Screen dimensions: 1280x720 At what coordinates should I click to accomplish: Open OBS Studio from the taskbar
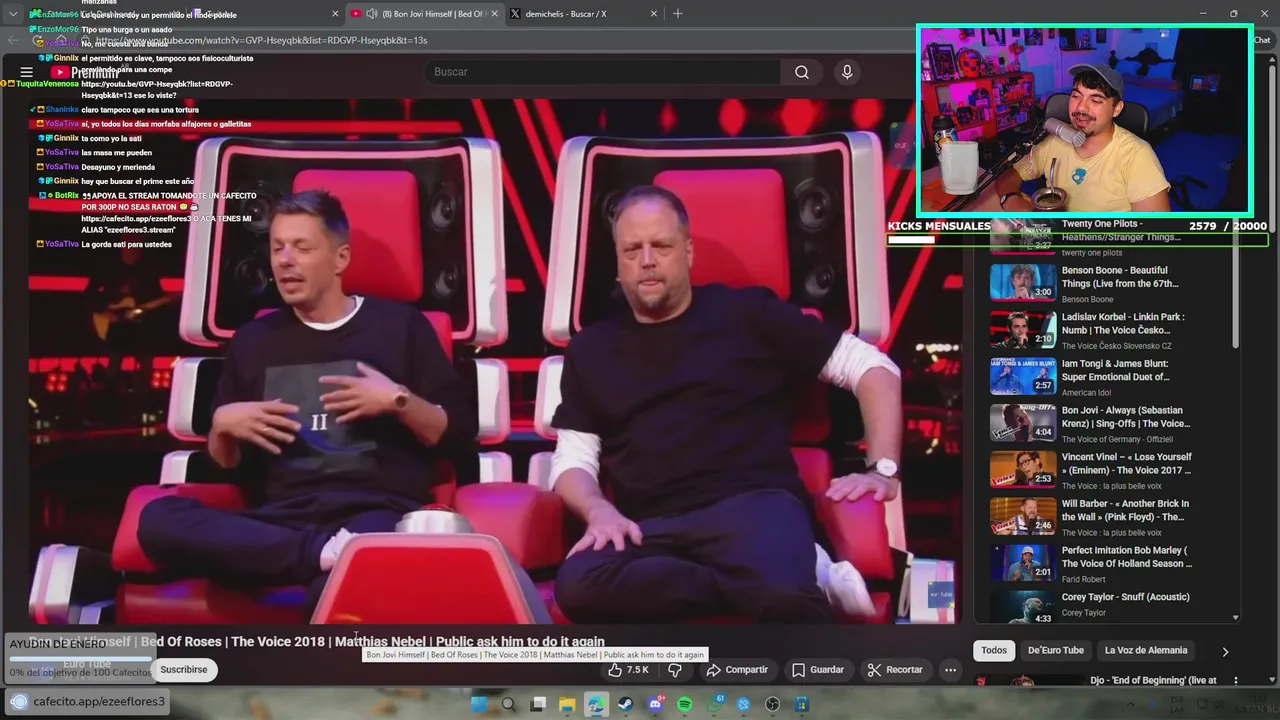tap(773, 704)
